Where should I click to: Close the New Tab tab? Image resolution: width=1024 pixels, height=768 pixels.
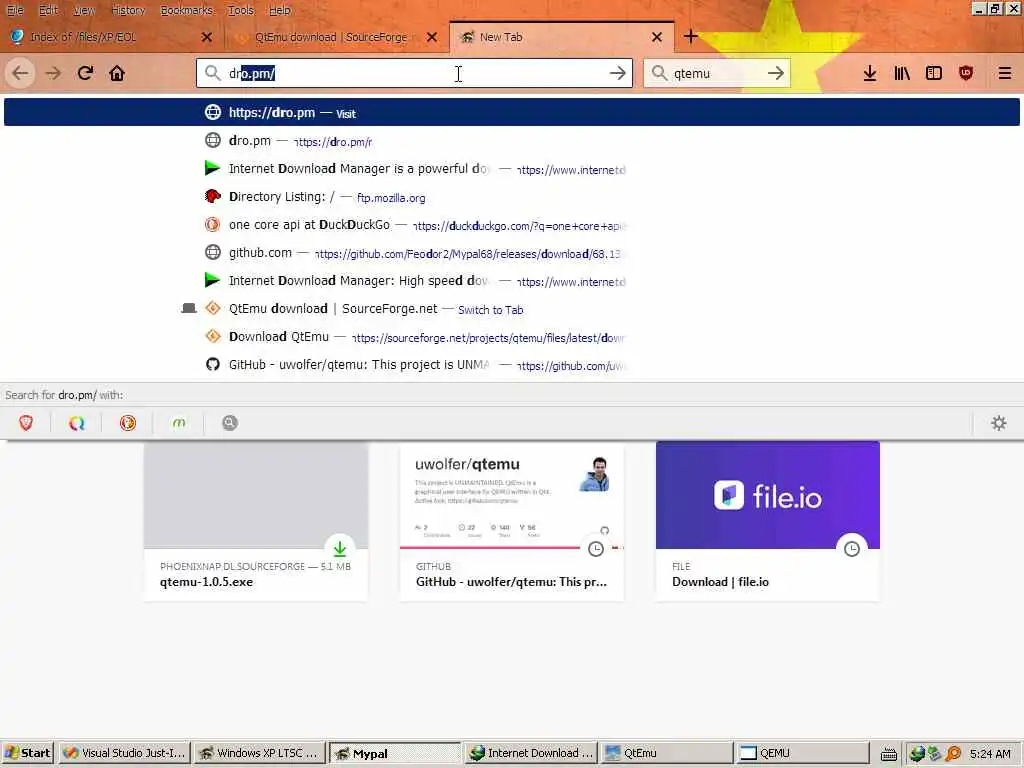click(x=657, y=37)
